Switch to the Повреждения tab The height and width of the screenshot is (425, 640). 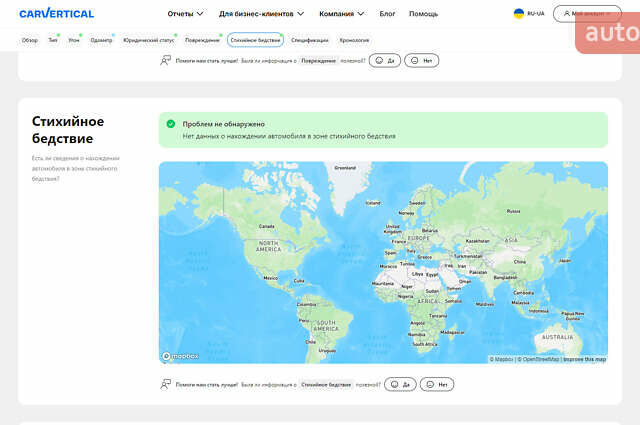pos(202,40)
